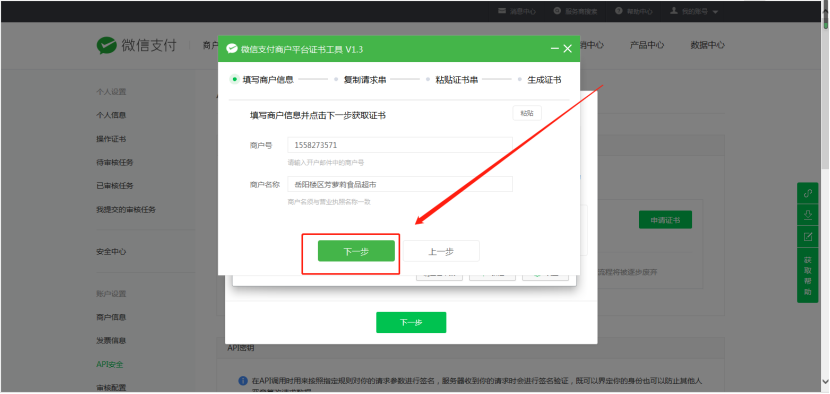Open 个人信息 in the sidebar

[x=111, y=115]
